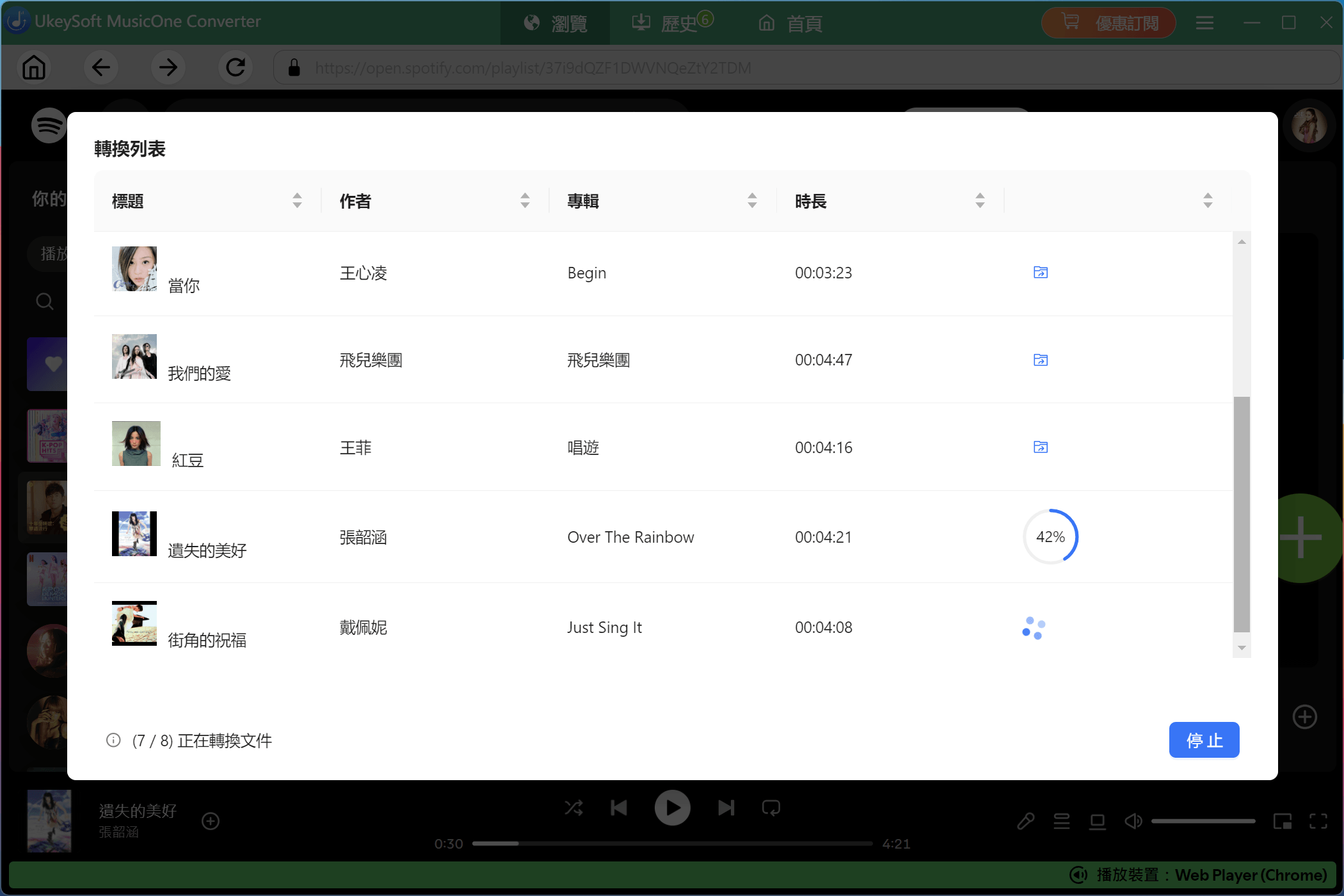The image size is (1344, 896).
Task: Click the 優惠訂閱 subscription button
Action: coord(1108,22)
